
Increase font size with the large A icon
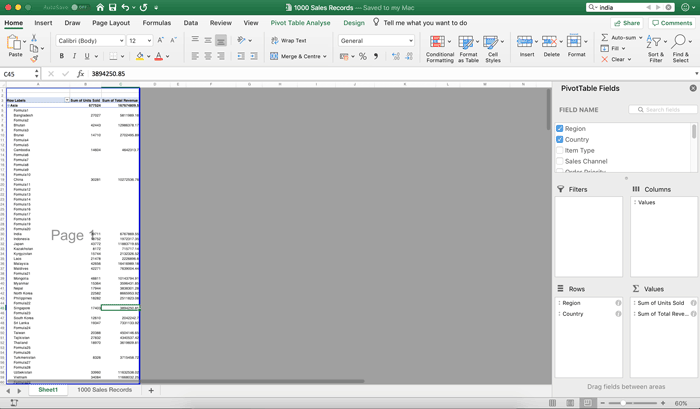(161, 40)
